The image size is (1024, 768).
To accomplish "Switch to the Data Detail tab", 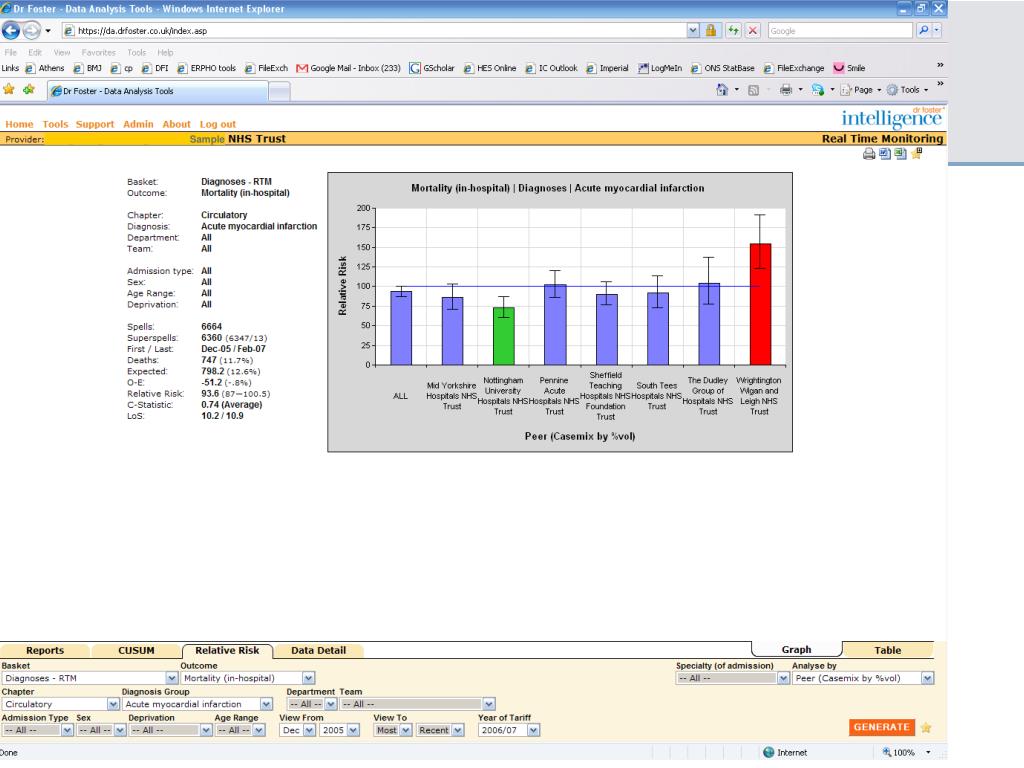I will [x=318, y=650].
